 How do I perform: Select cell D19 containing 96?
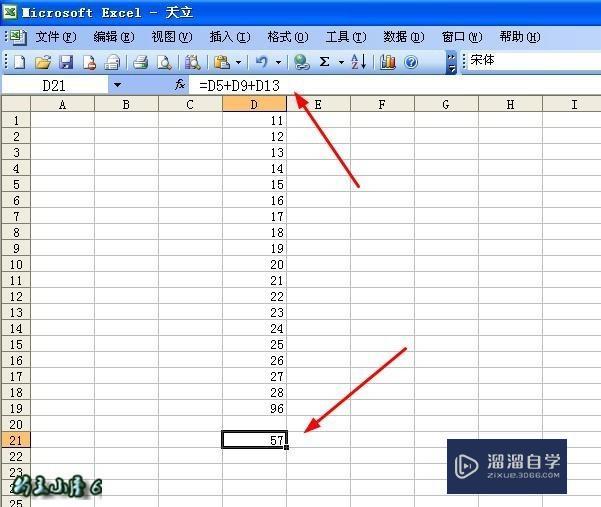[254, 408]
